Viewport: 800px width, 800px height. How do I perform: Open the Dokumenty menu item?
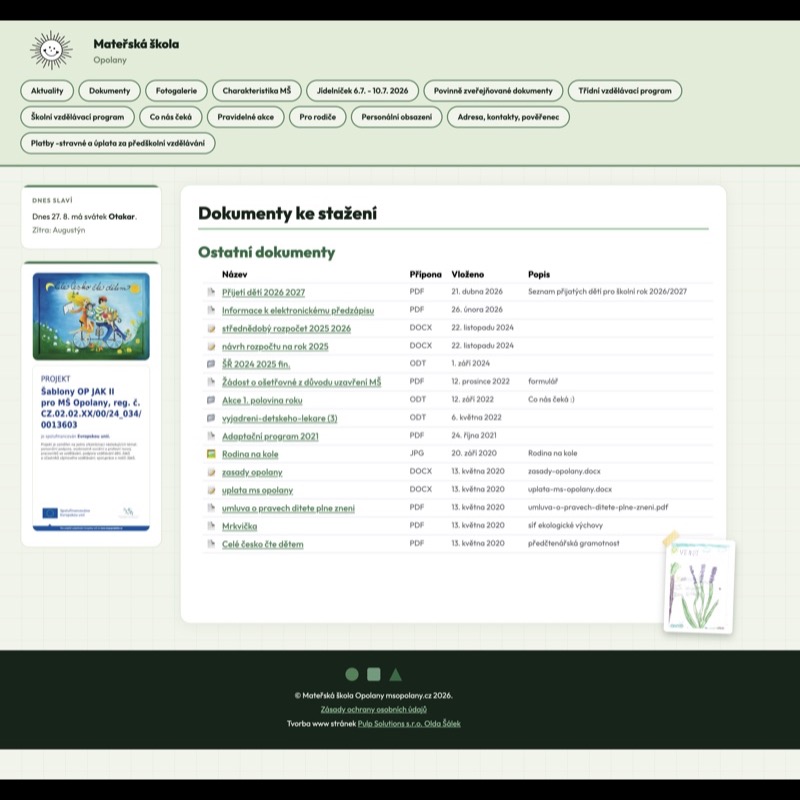(109, 91)
